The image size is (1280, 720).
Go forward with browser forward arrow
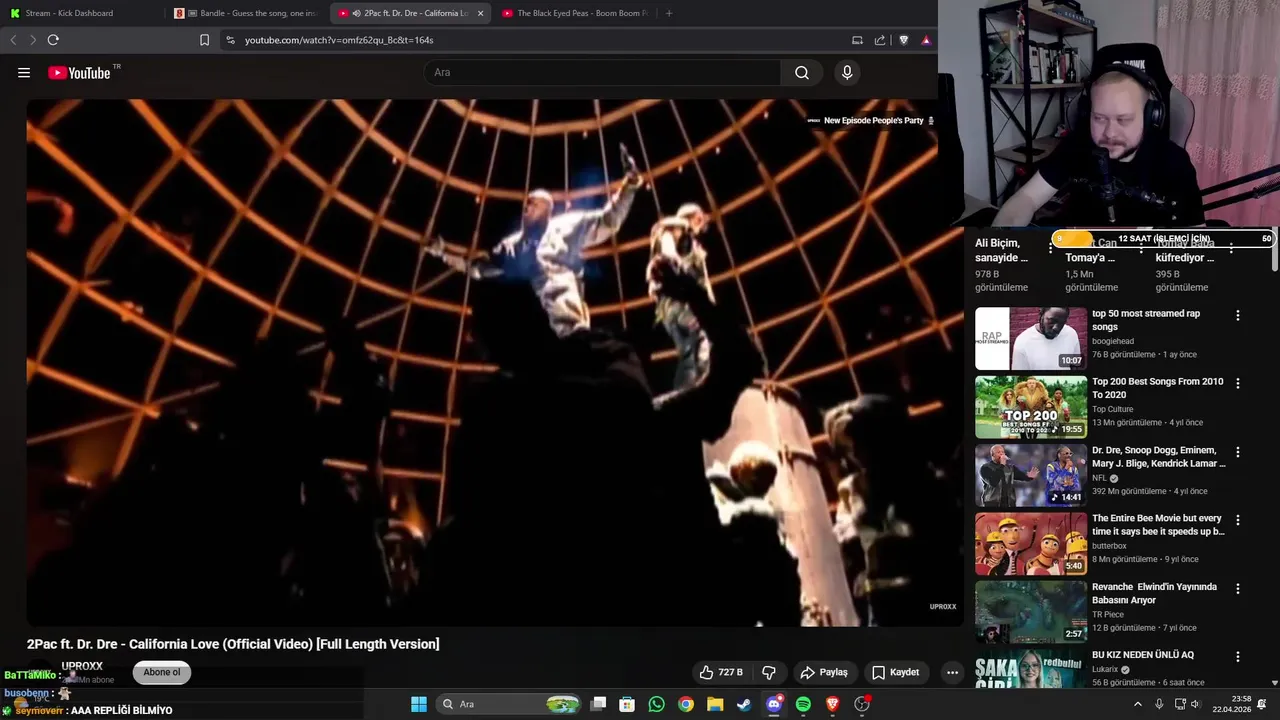pos(32,40)
